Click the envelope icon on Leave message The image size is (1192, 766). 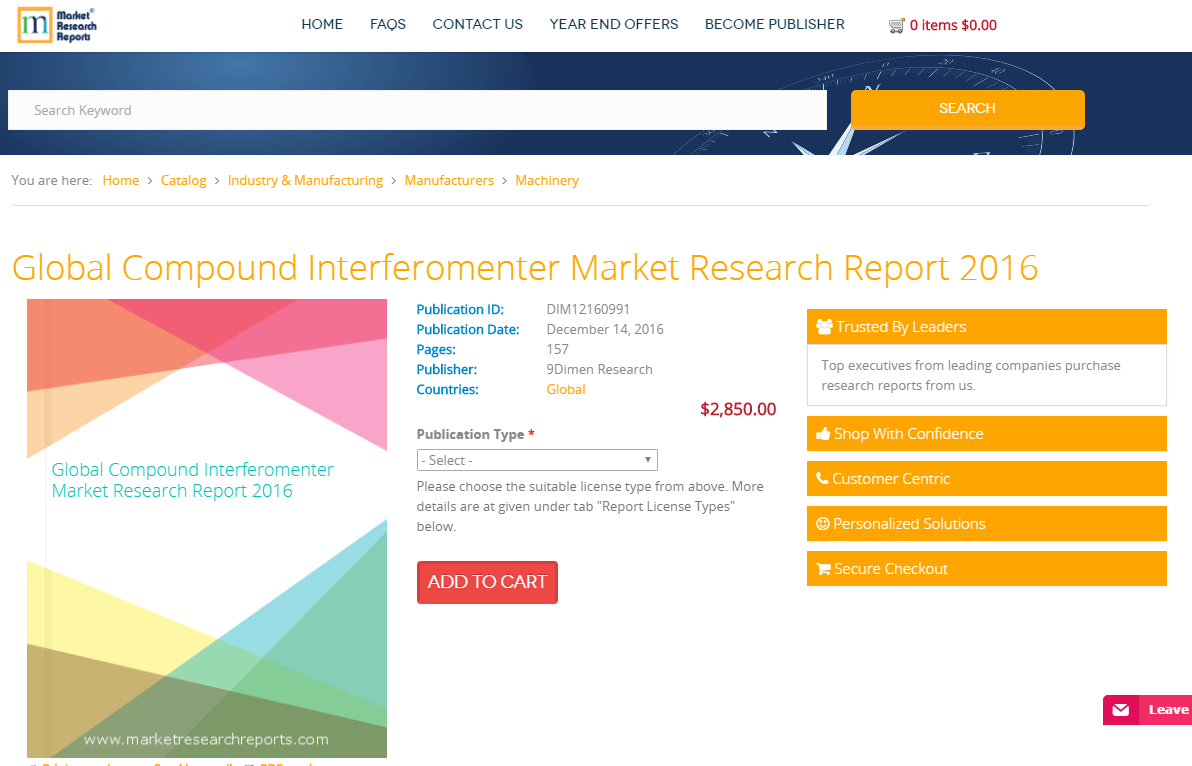click(1121, 710)
